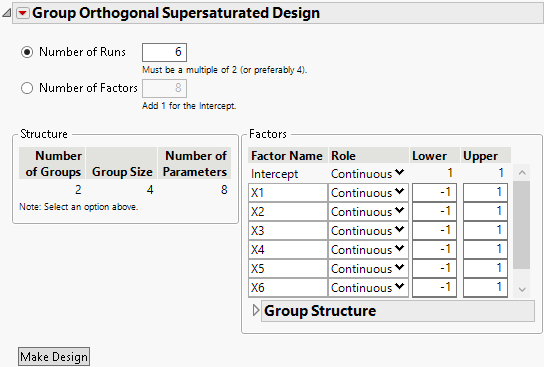Image resolution: width=544 pixels, height=367 pixels.
Task: Open the Role dropdown for X5
Action: click(367, 269)
